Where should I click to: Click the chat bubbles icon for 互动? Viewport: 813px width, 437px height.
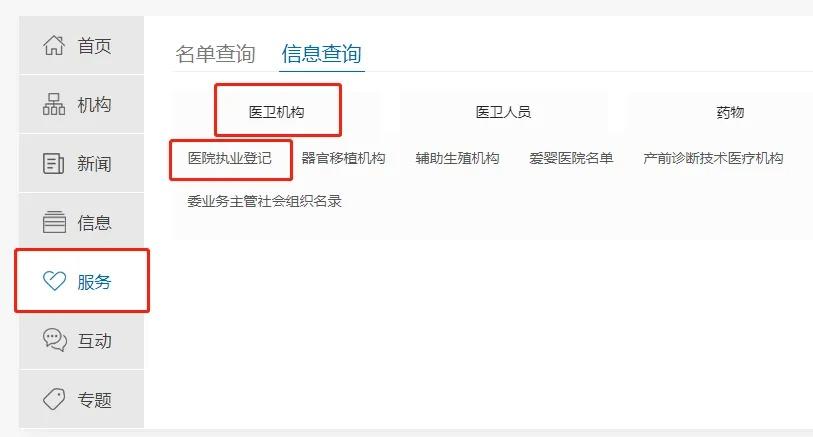pyautogui.click(x=54, y=341)
